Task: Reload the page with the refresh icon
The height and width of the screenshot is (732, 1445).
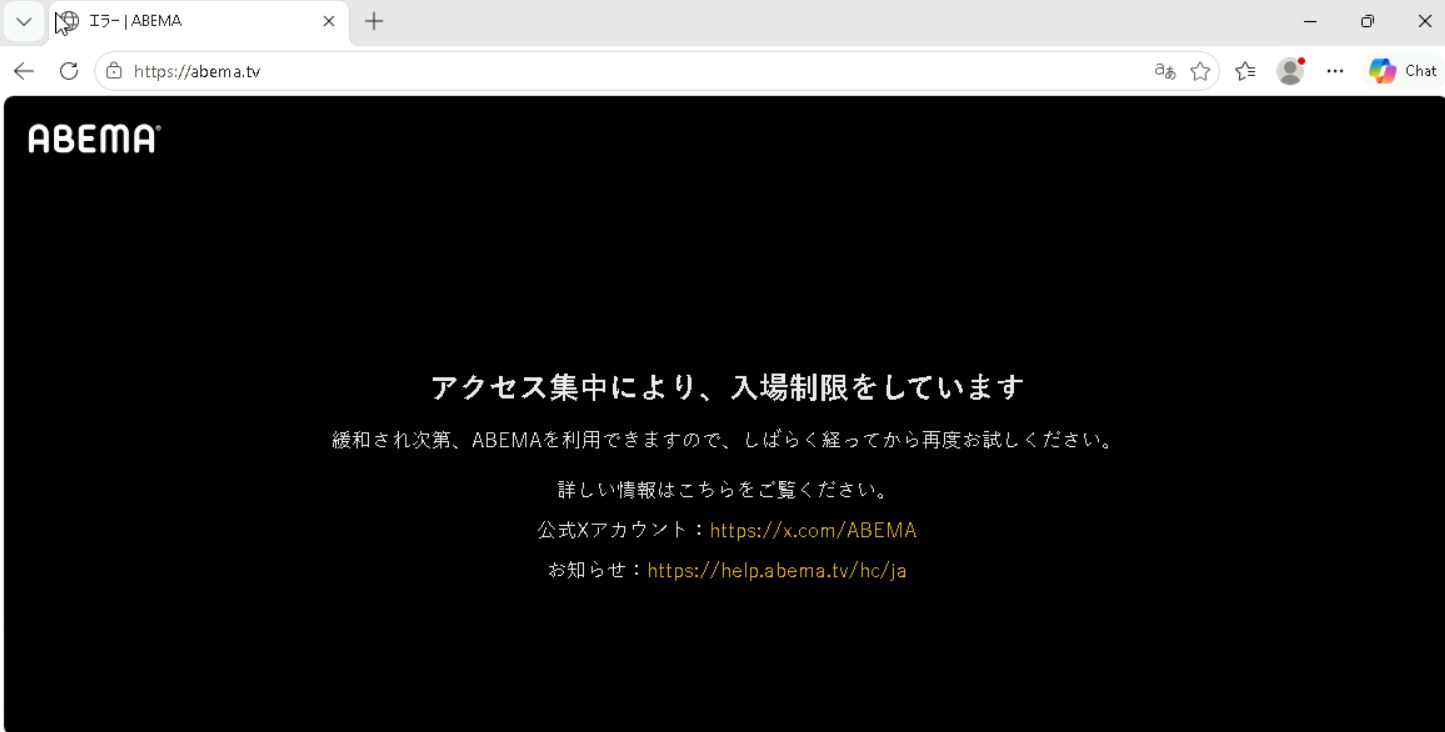Action: (69, 71)
